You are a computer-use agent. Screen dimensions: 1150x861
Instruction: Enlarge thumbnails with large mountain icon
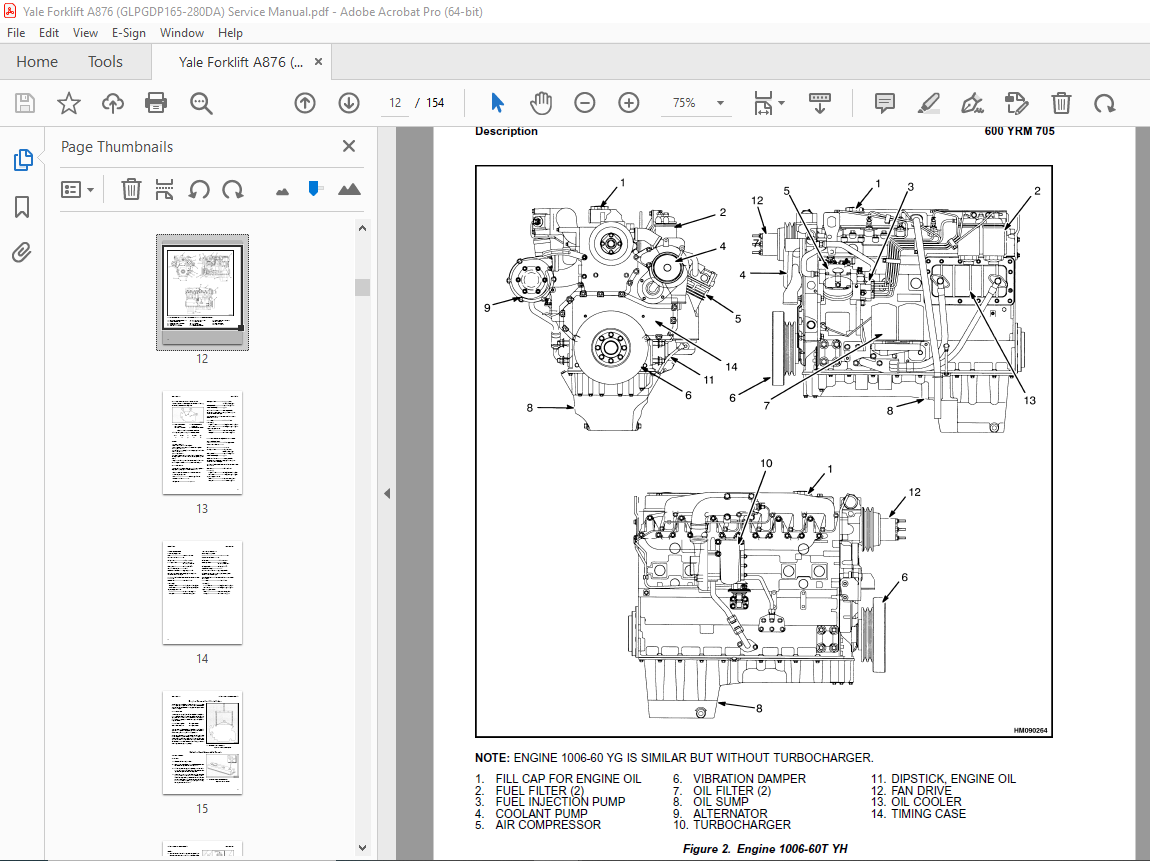(x=349, y=189)
